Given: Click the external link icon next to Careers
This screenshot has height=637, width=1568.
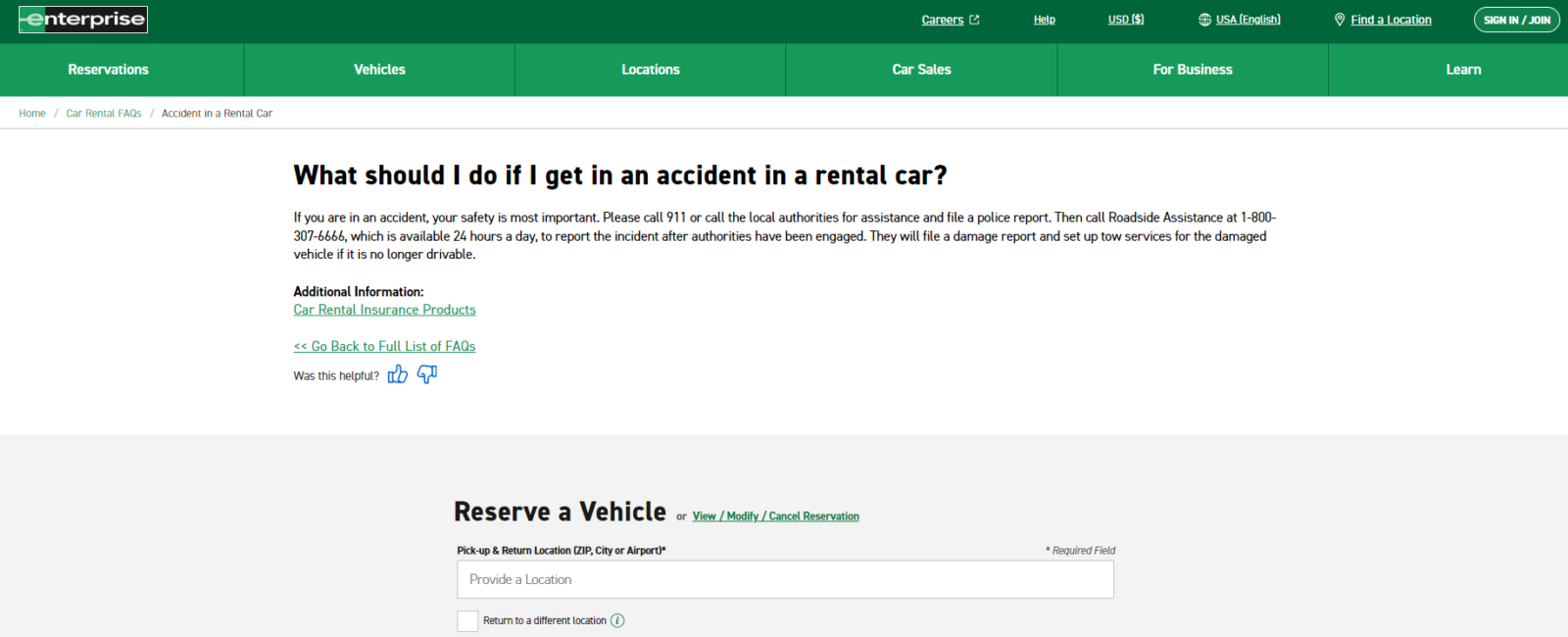Looking at the screenshot, I should (x=974, y=20).
